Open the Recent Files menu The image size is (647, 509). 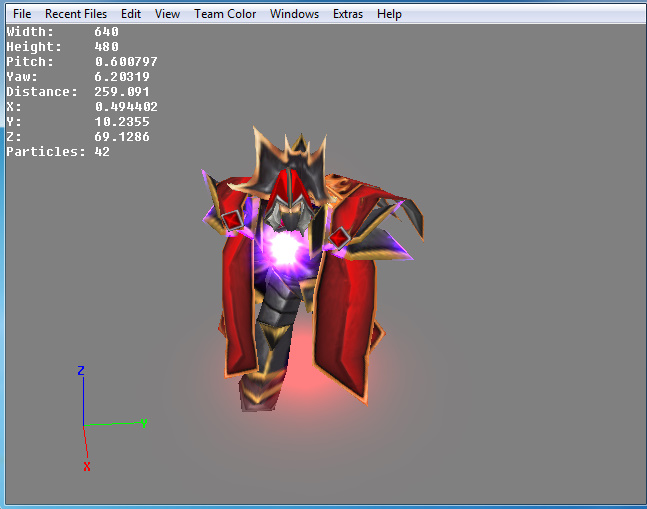pyautogui.click(x=76, y=14)
